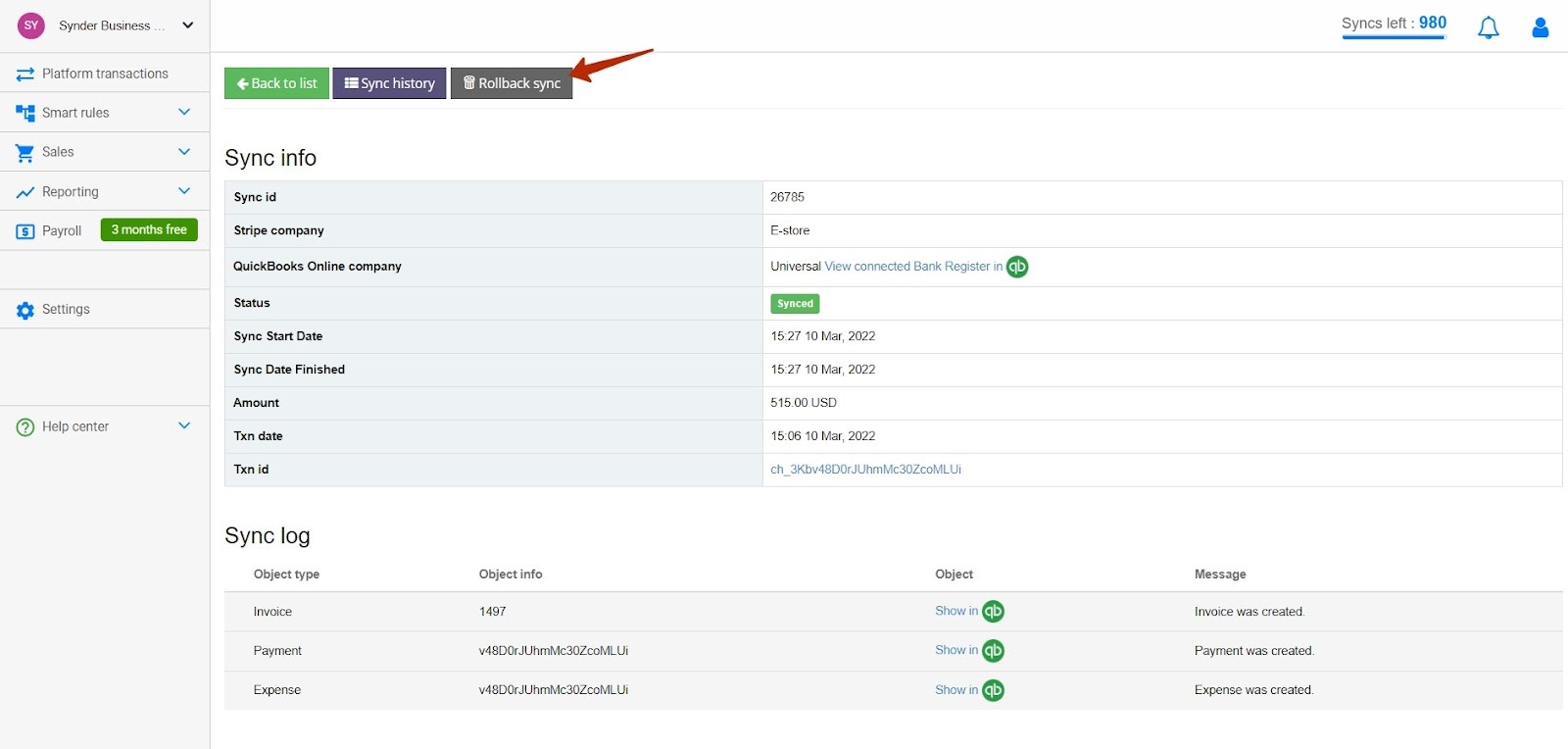Click QuickBooks icon in Invoice row
This screenshot has height=749, width=1568.
click(x=994, y=612)
